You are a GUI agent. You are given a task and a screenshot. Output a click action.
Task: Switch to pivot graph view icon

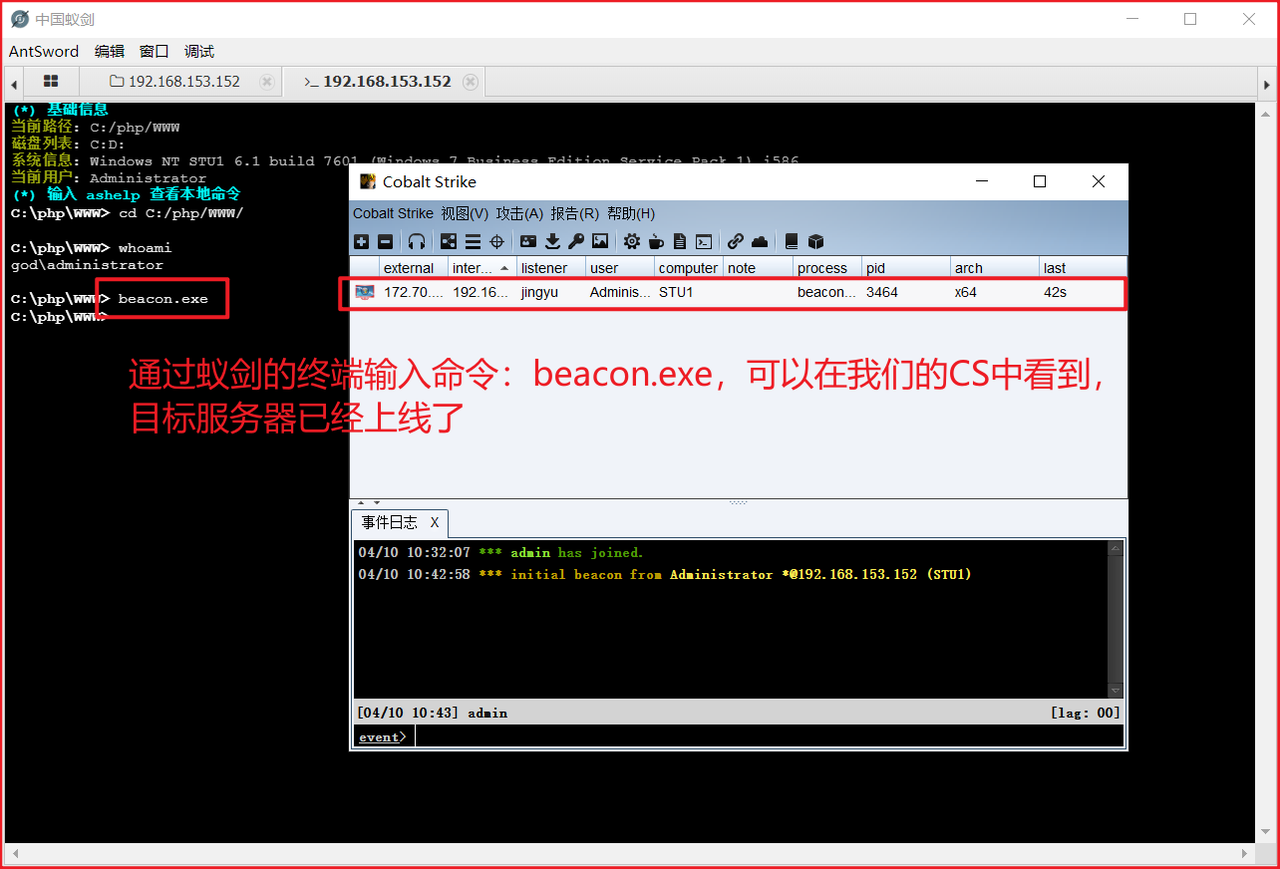(x=448, y=241)
